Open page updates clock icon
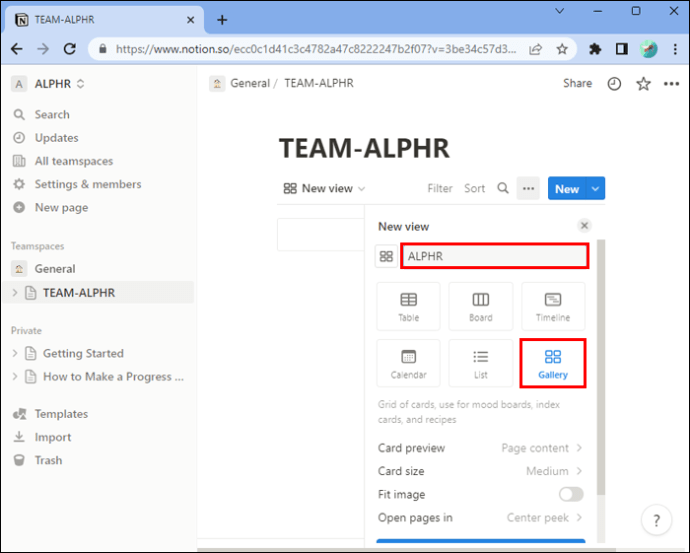 pos(614,84)
